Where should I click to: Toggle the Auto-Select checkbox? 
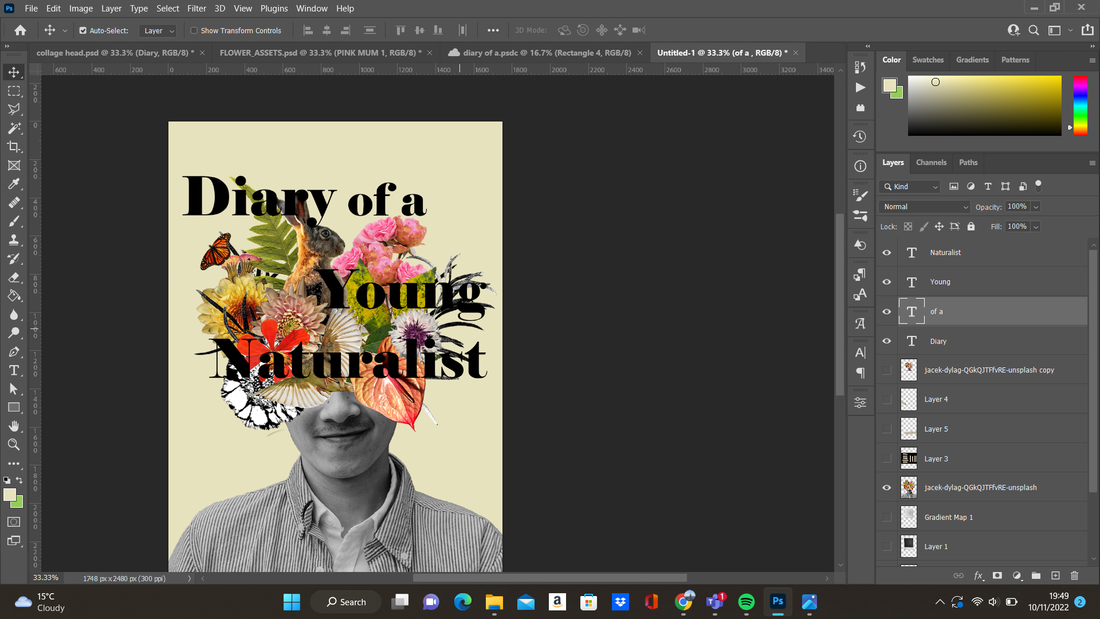(x=83, y=30)
